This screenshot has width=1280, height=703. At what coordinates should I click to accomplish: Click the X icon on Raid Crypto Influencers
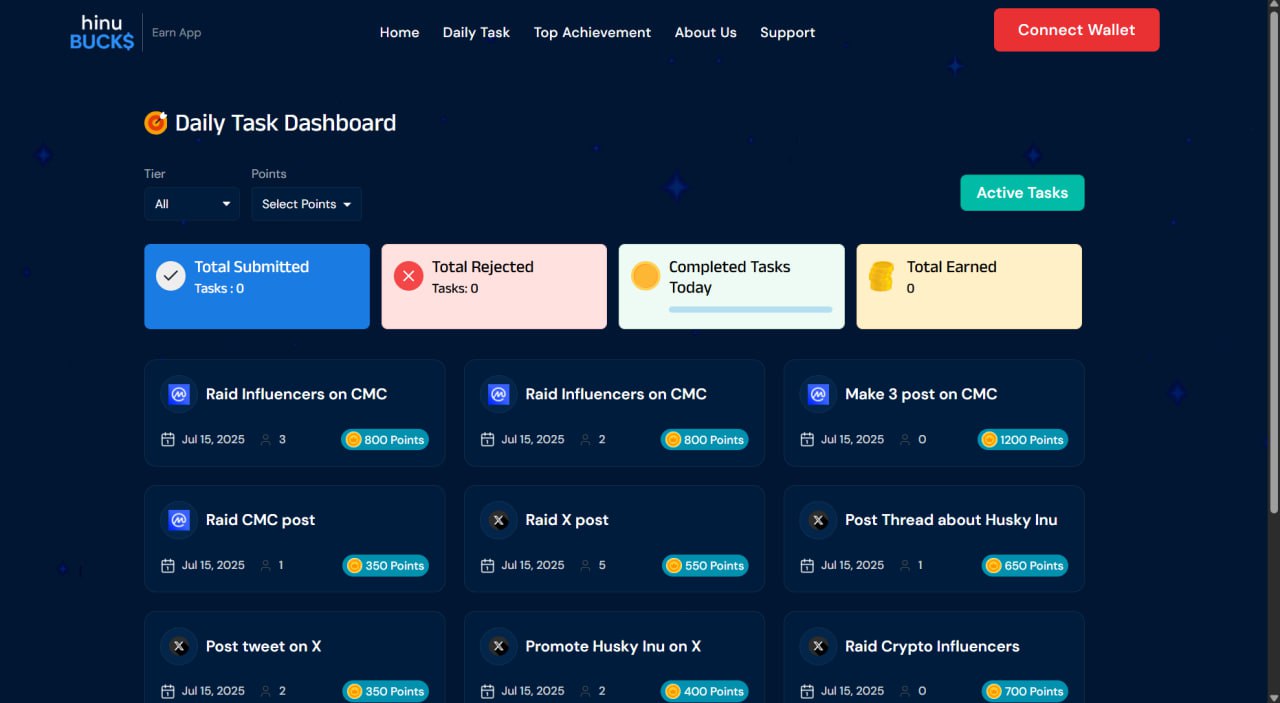tap(818, 646)
